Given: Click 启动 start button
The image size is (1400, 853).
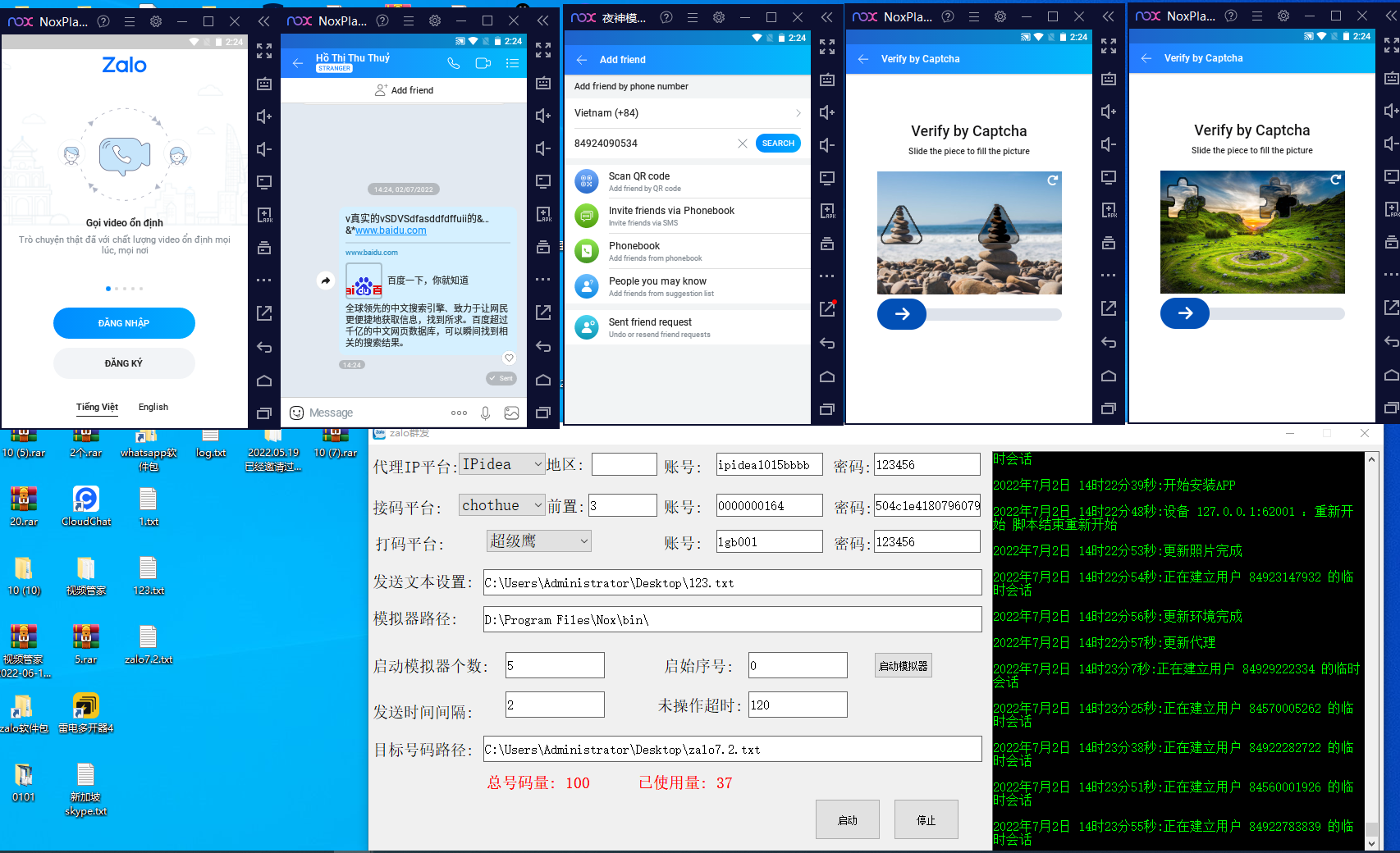Looking at the screenshot, I should tap(848, 819).
